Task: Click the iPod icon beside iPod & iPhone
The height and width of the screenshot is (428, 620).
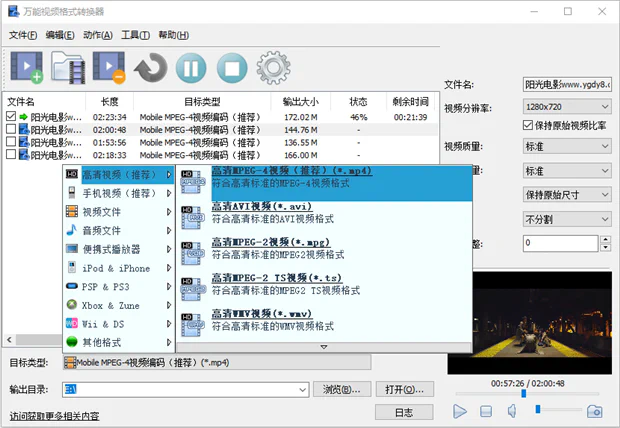Action: pos(72,267)
